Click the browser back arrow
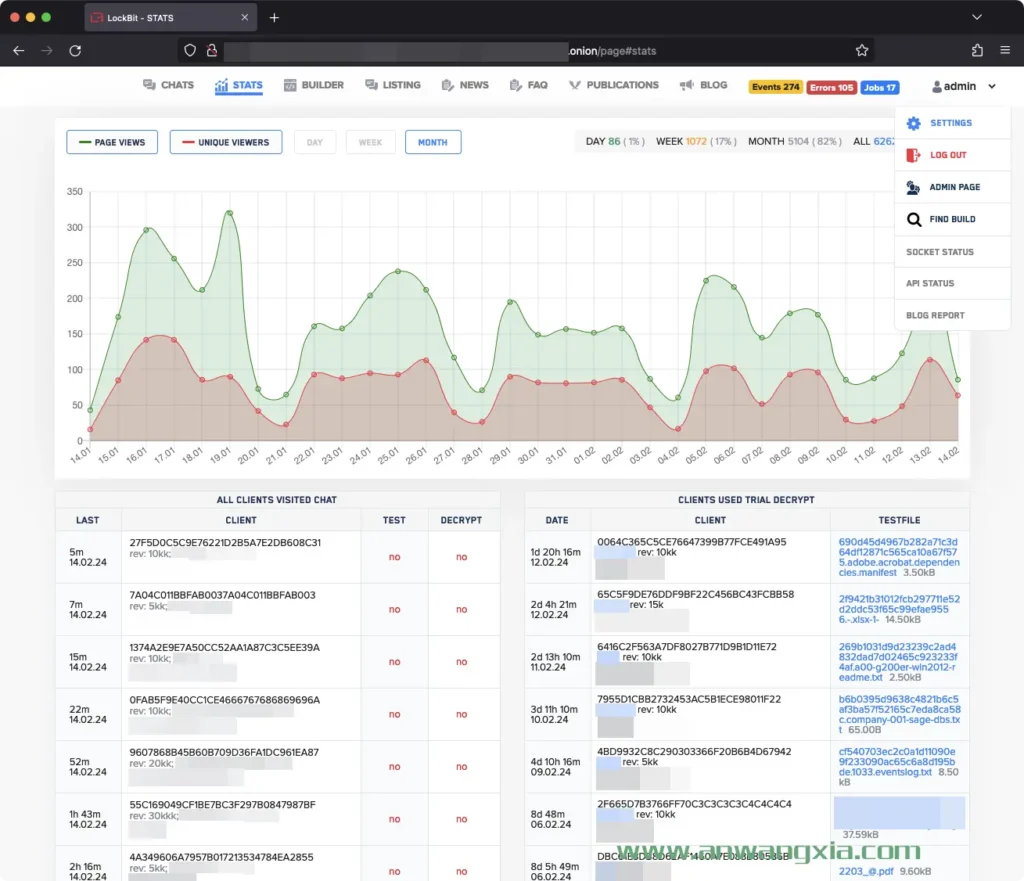This screenshot has width=1024, height=881. 18,50
